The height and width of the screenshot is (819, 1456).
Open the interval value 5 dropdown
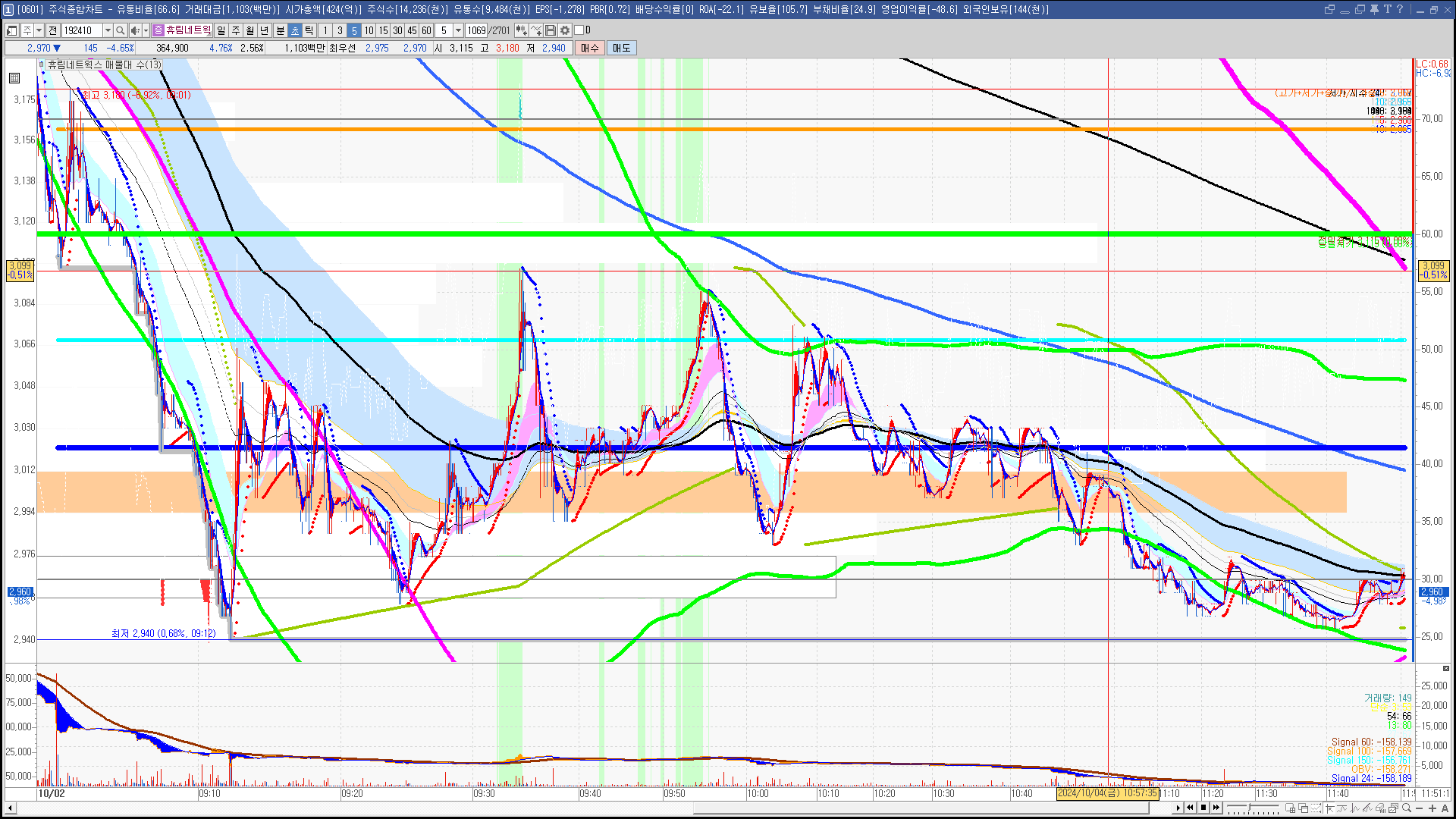(x=458, y=30)
